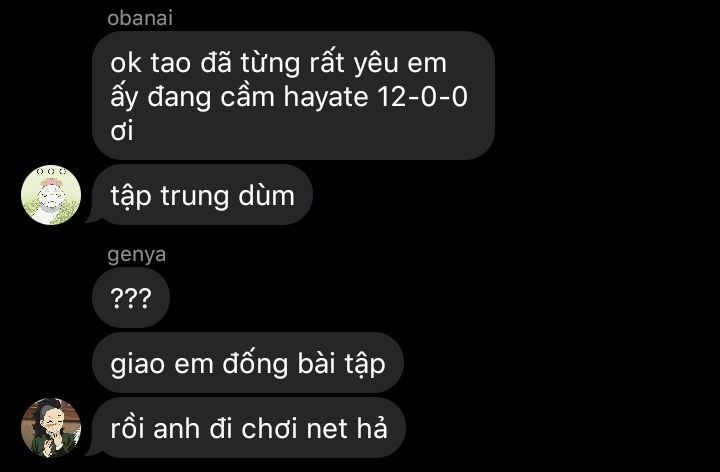Click the word "dùm" in the second bubble
The height and width of the screenshot is (472, 720).
[x=266, y=196]
